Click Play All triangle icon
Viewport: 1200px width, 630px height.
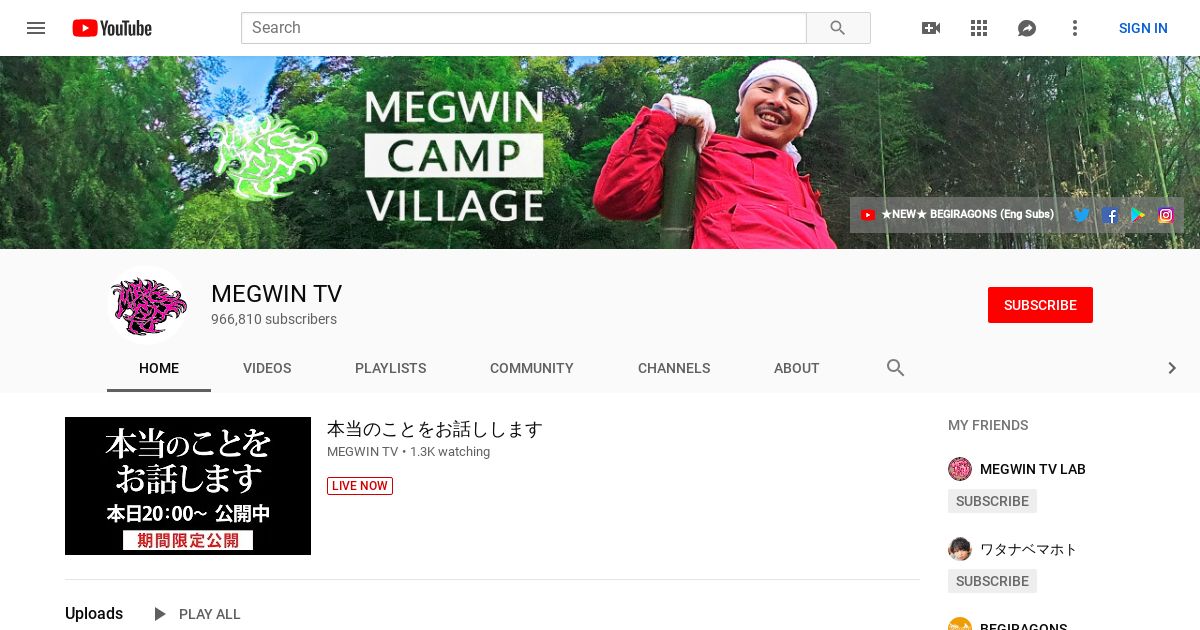coord(160,614)
